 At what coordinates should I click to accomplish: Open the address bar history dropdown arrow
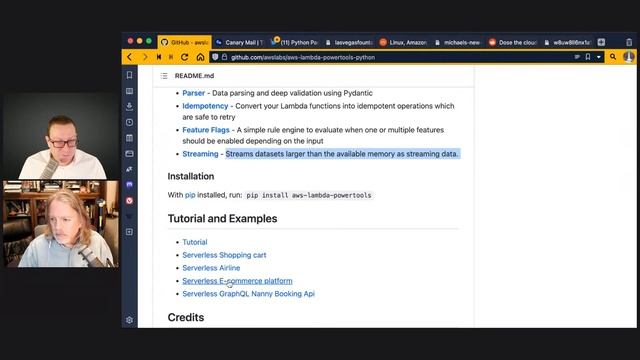(x=599, y=57)
